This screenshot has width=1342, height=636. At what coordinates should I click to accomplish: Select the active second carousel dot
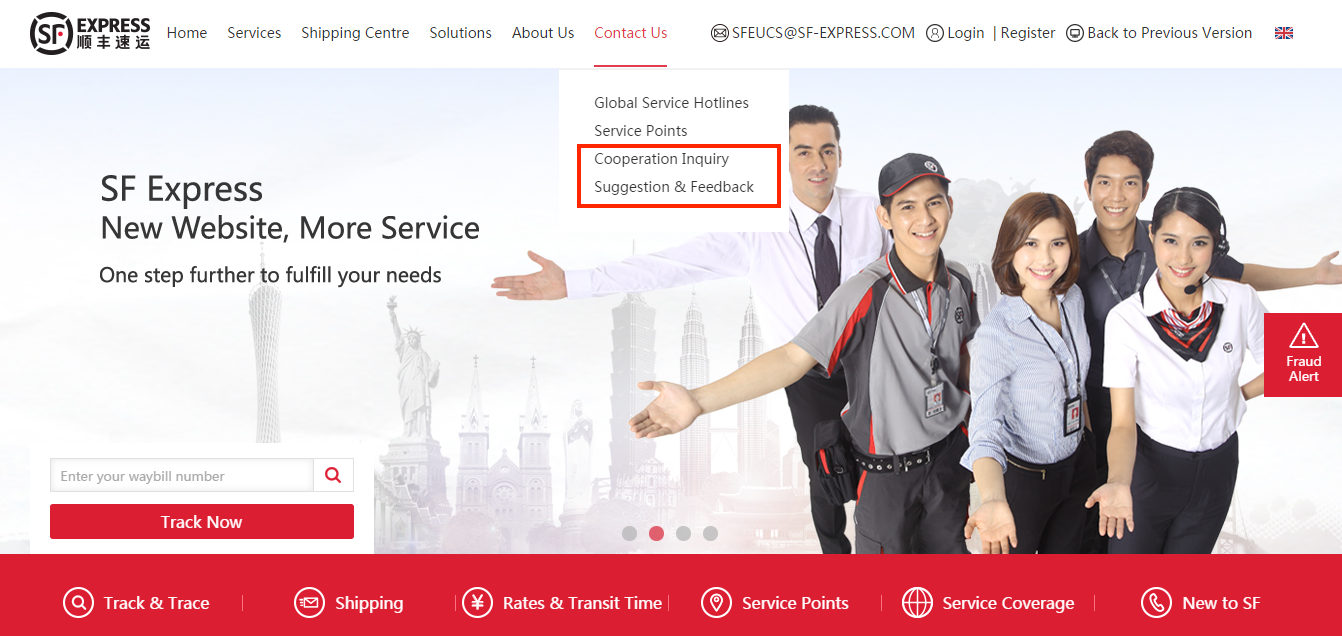tap(656, 533)
